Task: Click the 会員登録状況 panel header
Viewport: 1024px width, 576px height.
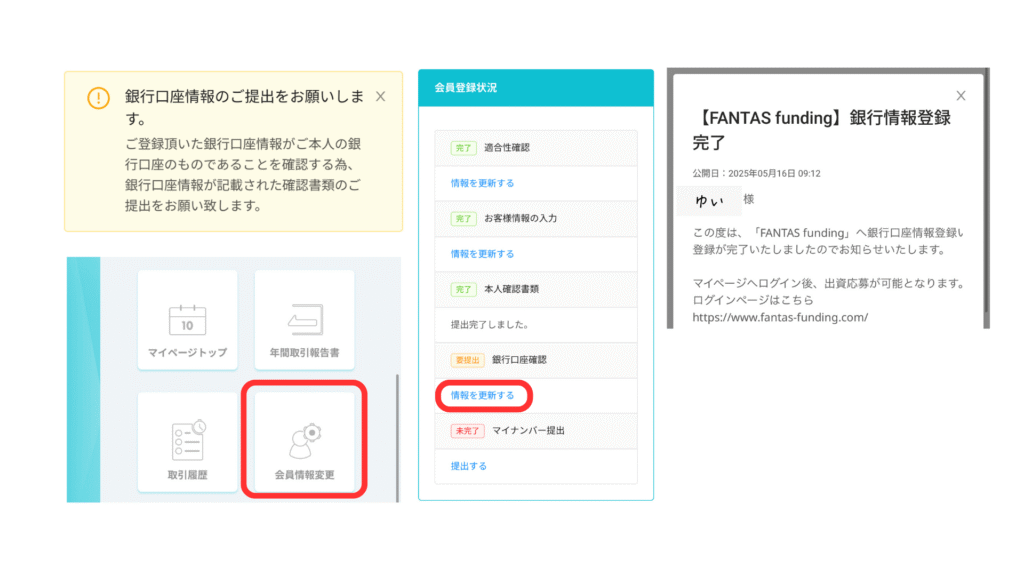Action: click(x=536, y=88)
